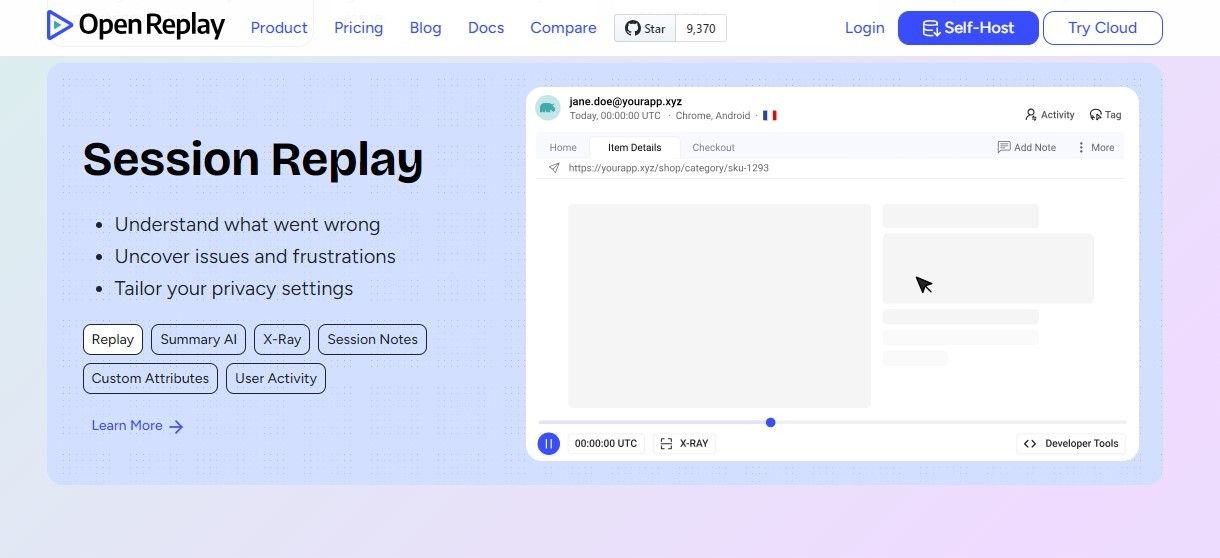Image resolution: width=1220 pixels, height=558 pixels.
Task: Select the User Activity chip
Action: (x=276, y=378)
